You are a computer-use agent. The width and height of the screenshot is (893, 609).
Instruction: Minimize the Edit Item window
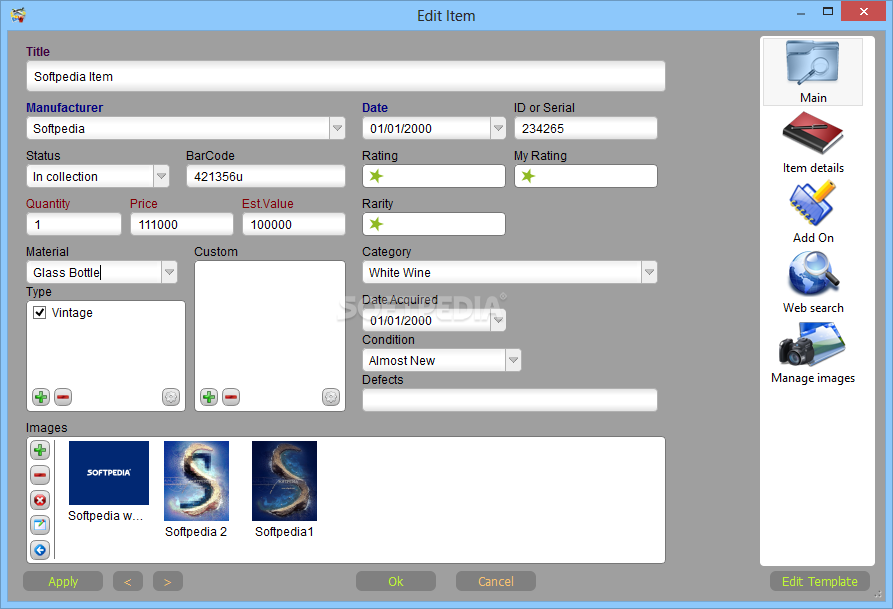(x=801, y=12)
